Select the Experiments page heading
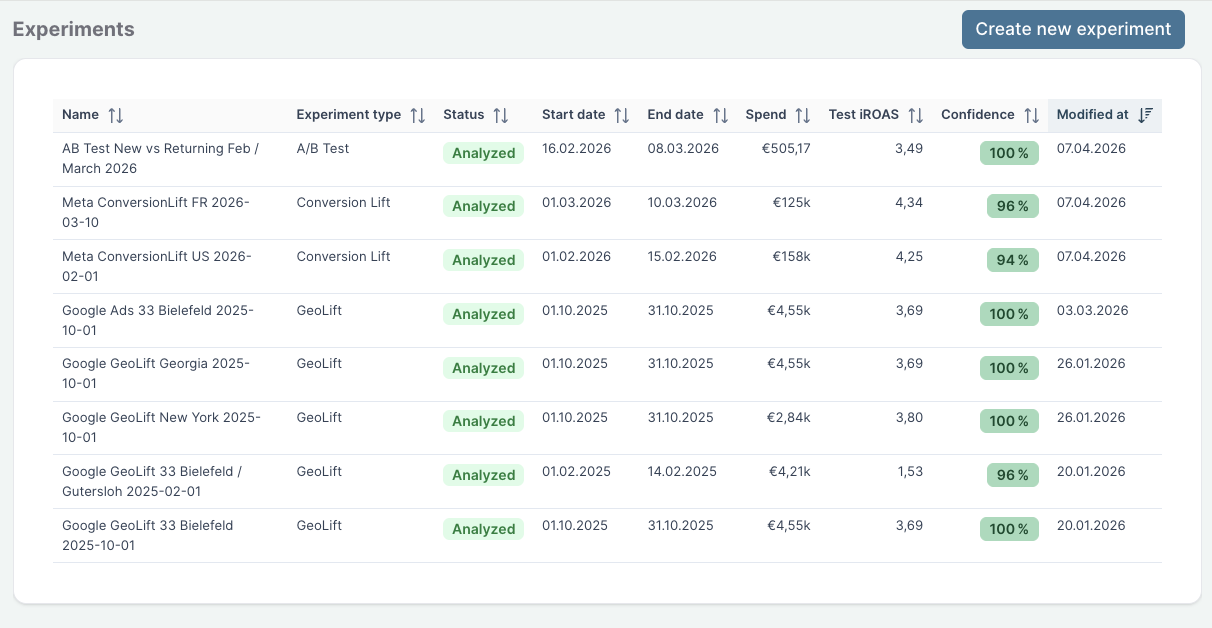The width and height of the screenshot is (1212, 628). [x=73, y=29]
